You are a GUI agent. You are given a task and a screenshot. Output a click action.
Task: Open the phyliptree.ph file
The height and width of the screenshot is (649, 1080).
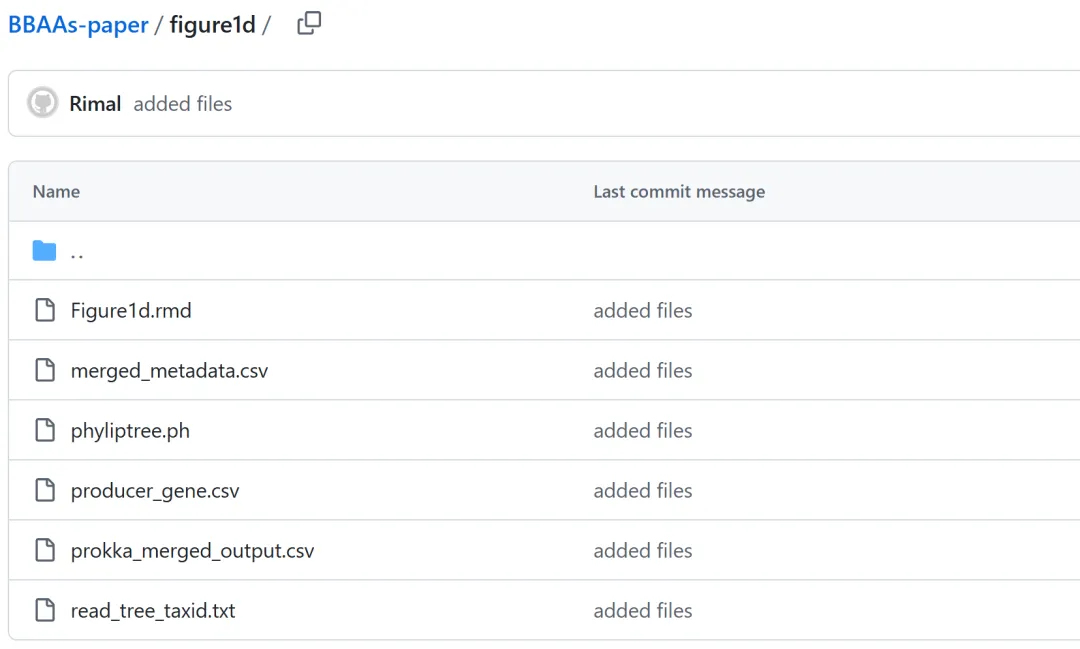130,431
